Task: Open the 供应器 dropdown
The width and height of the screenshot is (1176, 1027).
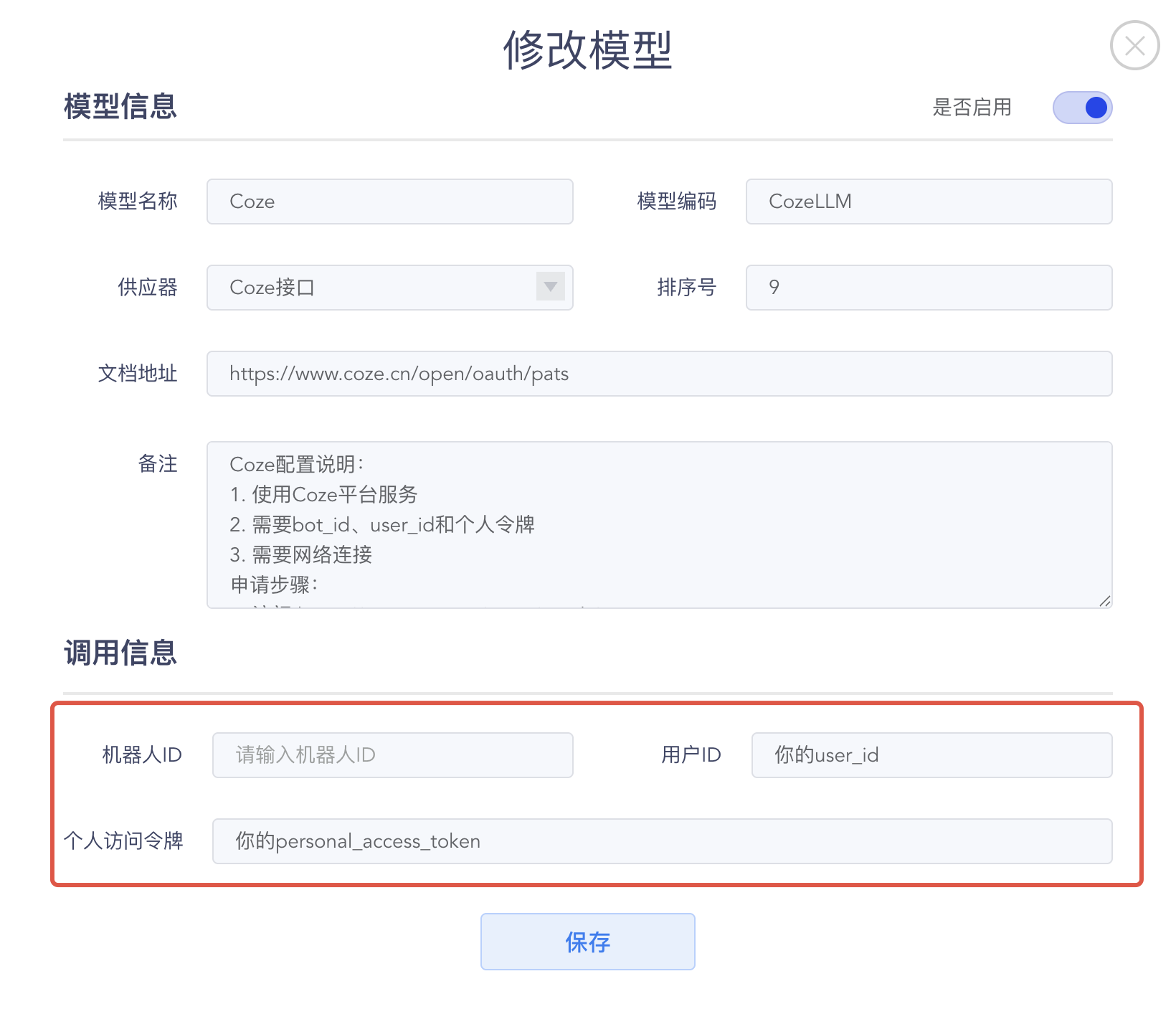Action: coord(390,288)
